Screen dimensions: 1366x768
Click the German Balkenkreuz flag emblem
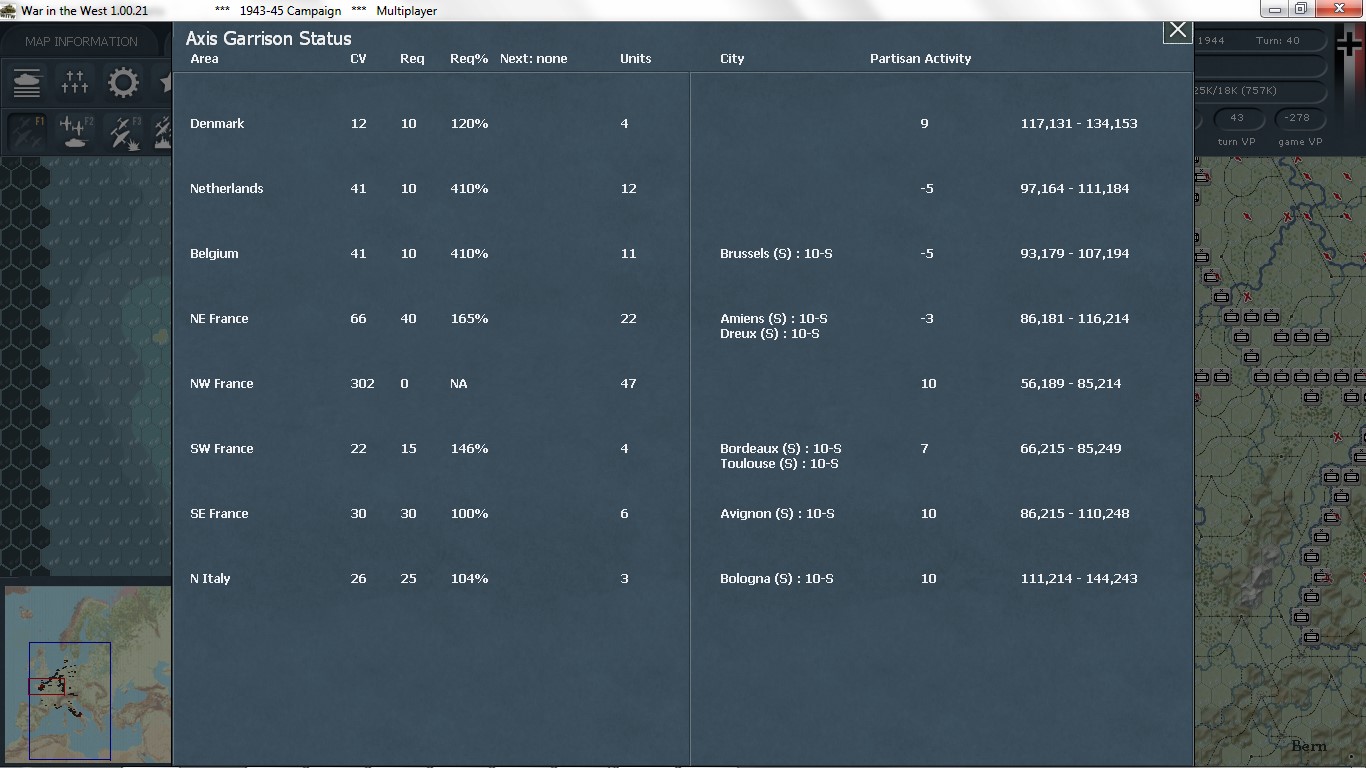click(1349, 44)
